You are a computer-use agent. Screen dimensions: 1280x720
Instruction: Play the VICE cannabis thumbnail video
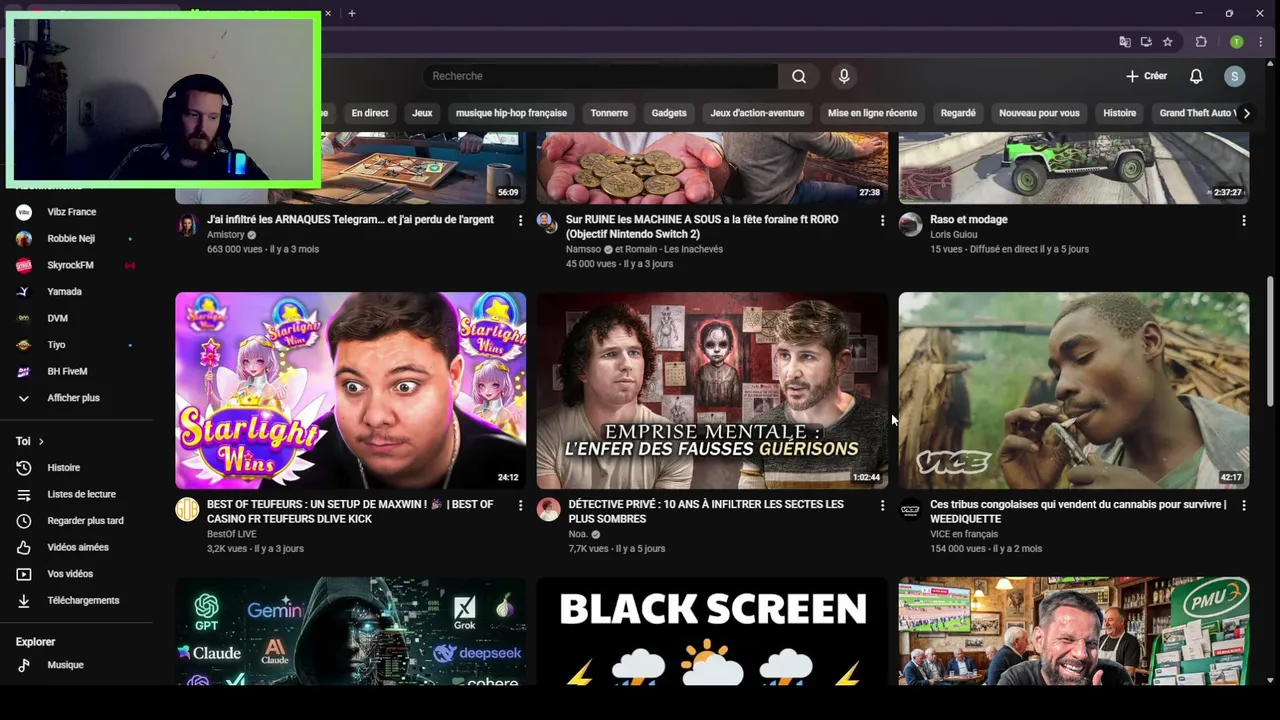click(x=1074, y=390)
